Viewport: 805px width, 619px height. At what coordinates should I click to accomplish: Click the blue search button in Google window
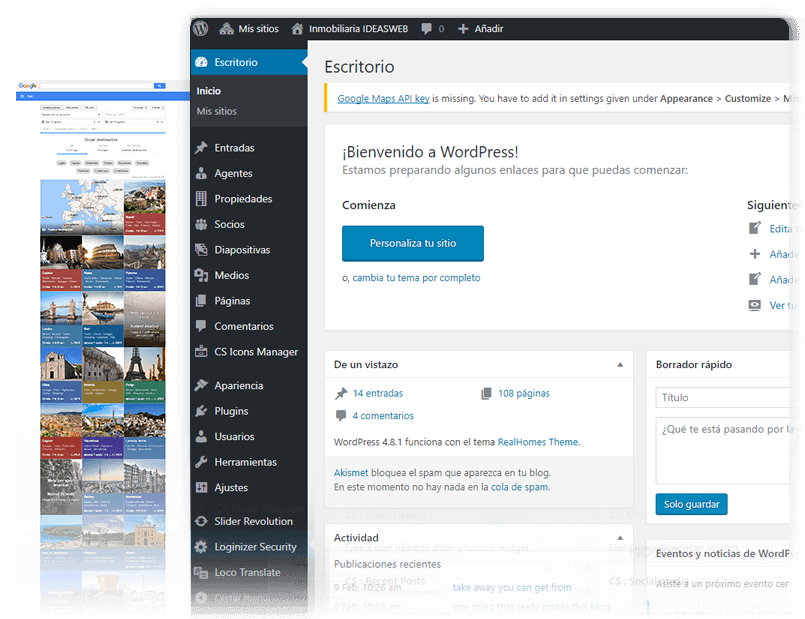tap(160, 86)
